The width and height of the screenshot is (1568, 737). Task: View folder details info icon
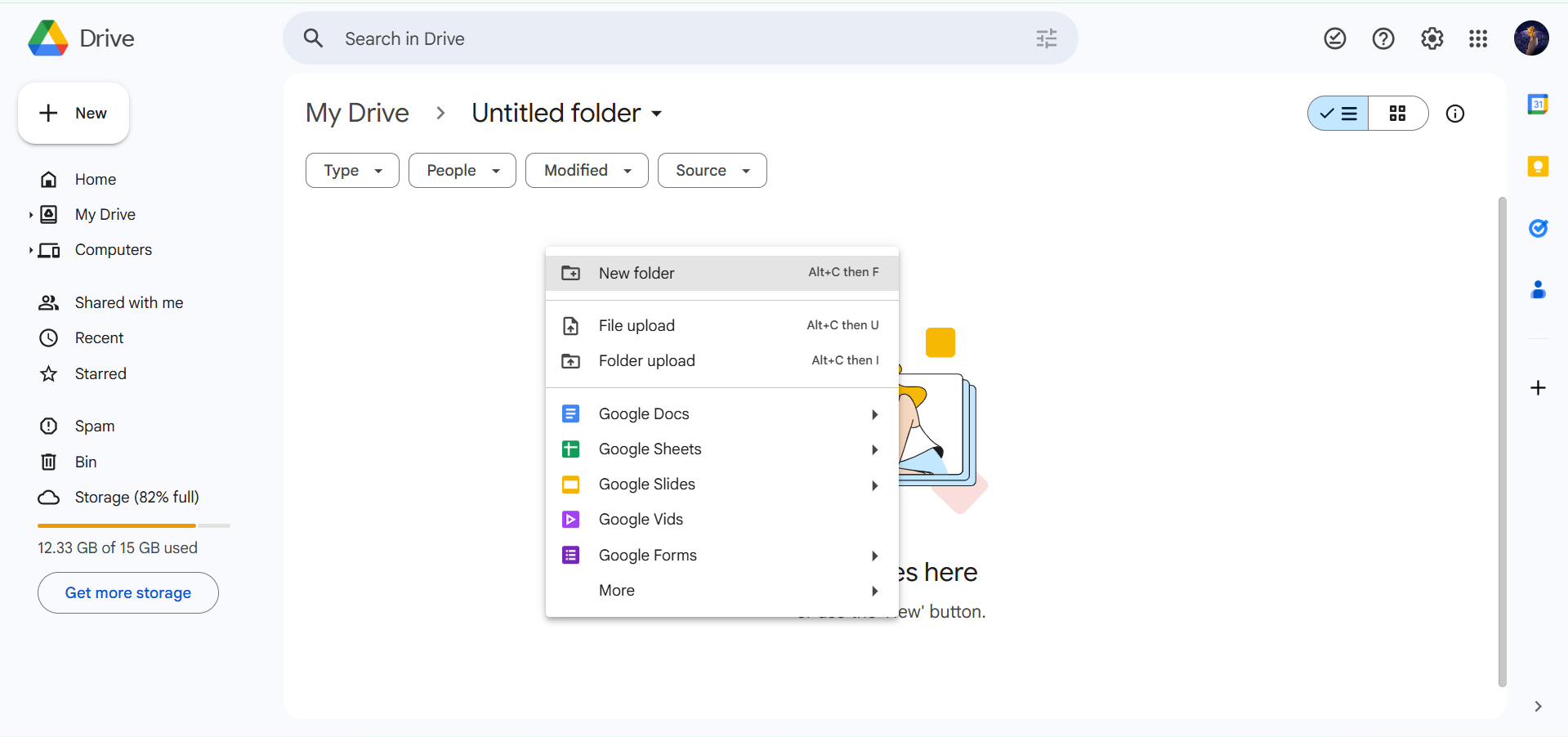(1454, 114)
